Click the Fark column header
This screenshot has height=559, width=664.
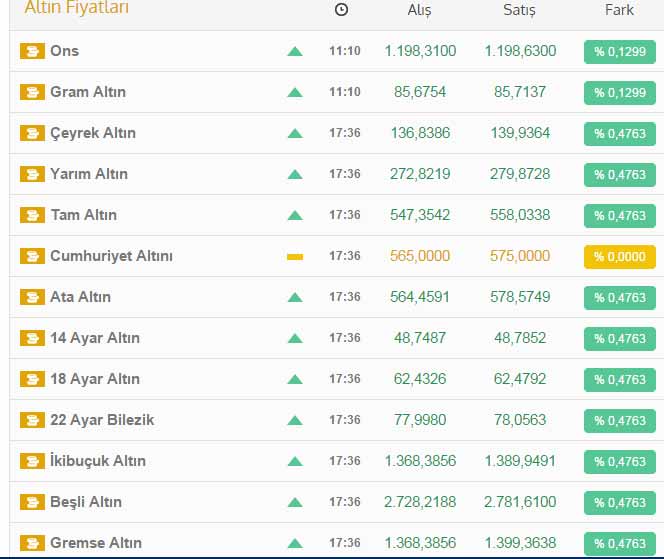(619, 10)
